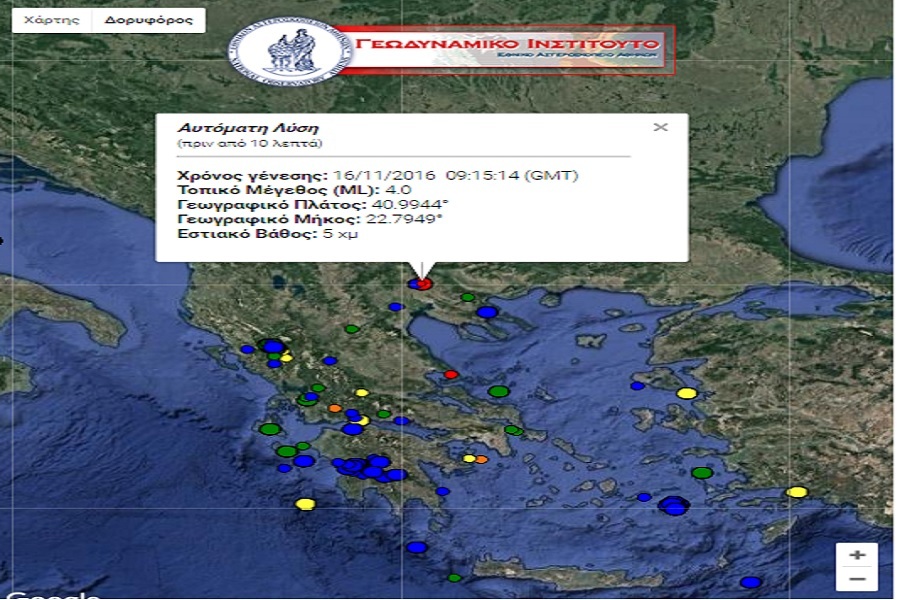Image resolution: width=900 pixels, height=600 pixels.
Task: Click the green marker at the bottom edge of the map
Action: pyautogui.click(x=455, y=577)
